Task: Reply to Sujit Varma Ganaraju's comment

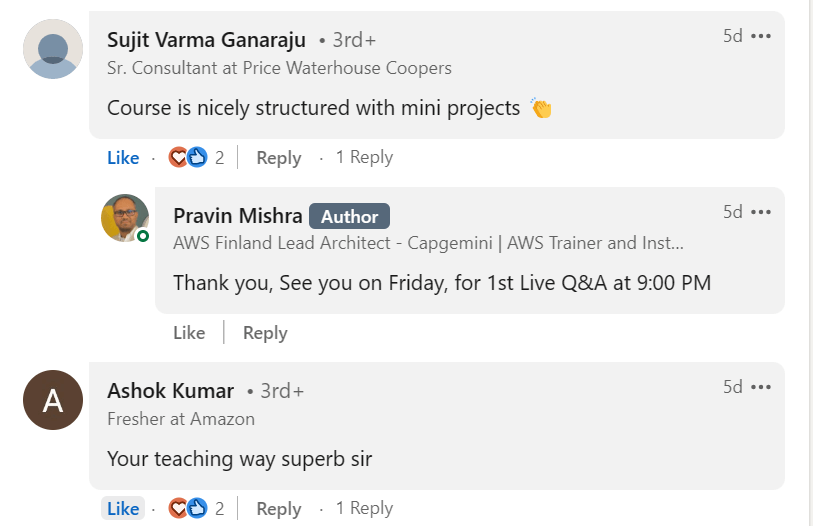Action: coord(278,158)
